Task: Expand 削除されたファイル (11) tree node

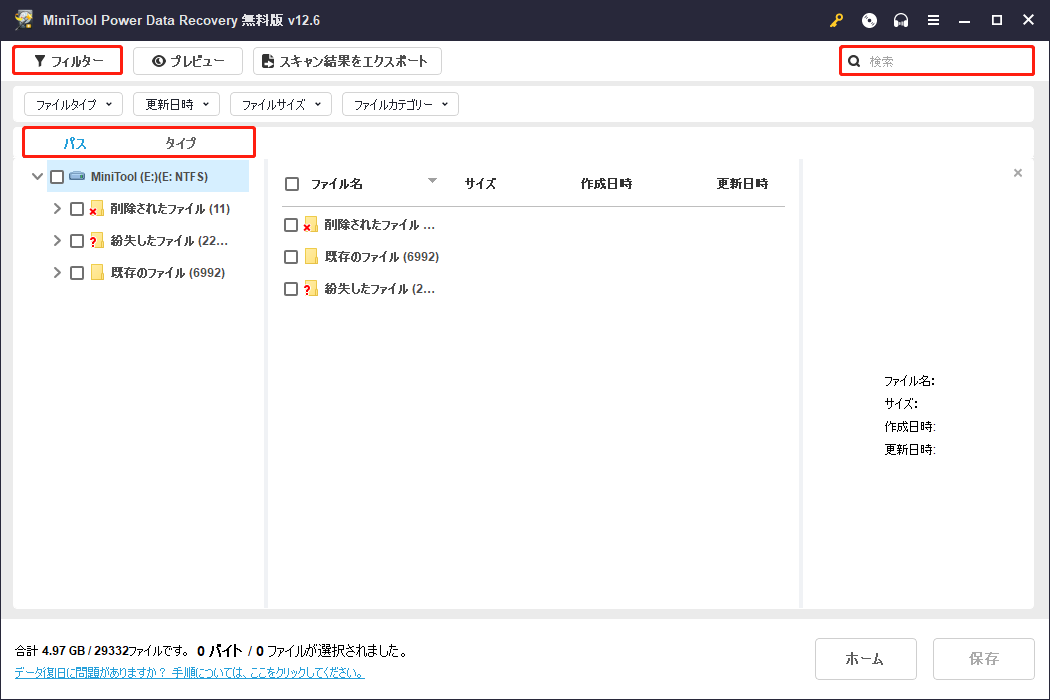Action: click(x=57, y=209)
